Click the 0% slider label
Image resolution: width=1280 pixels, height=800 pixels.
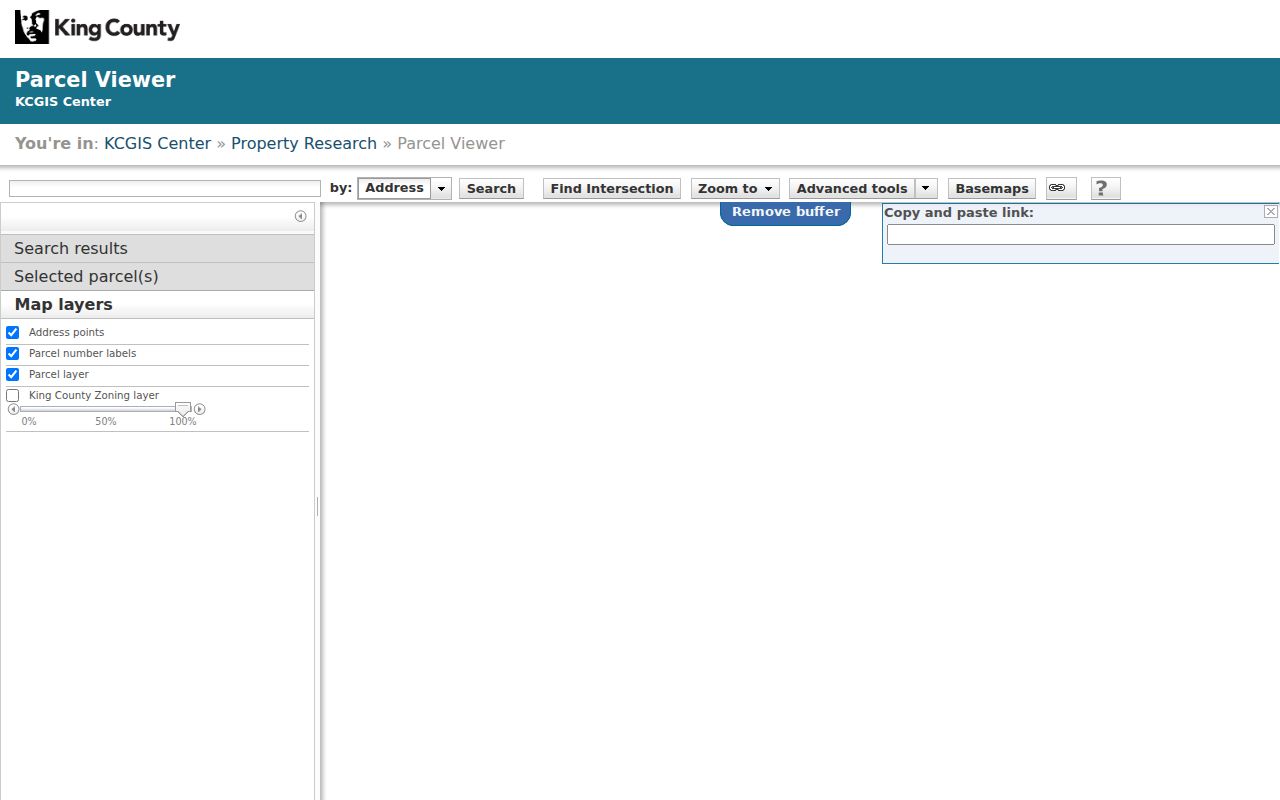click(x=29, y=421)
